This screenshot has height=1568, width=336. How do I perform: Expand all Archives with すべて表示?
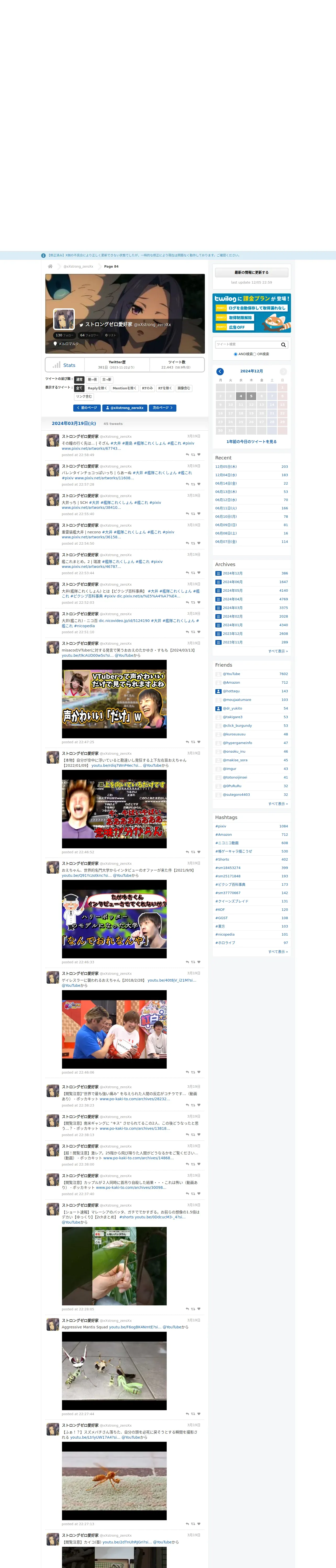point(278,651)
